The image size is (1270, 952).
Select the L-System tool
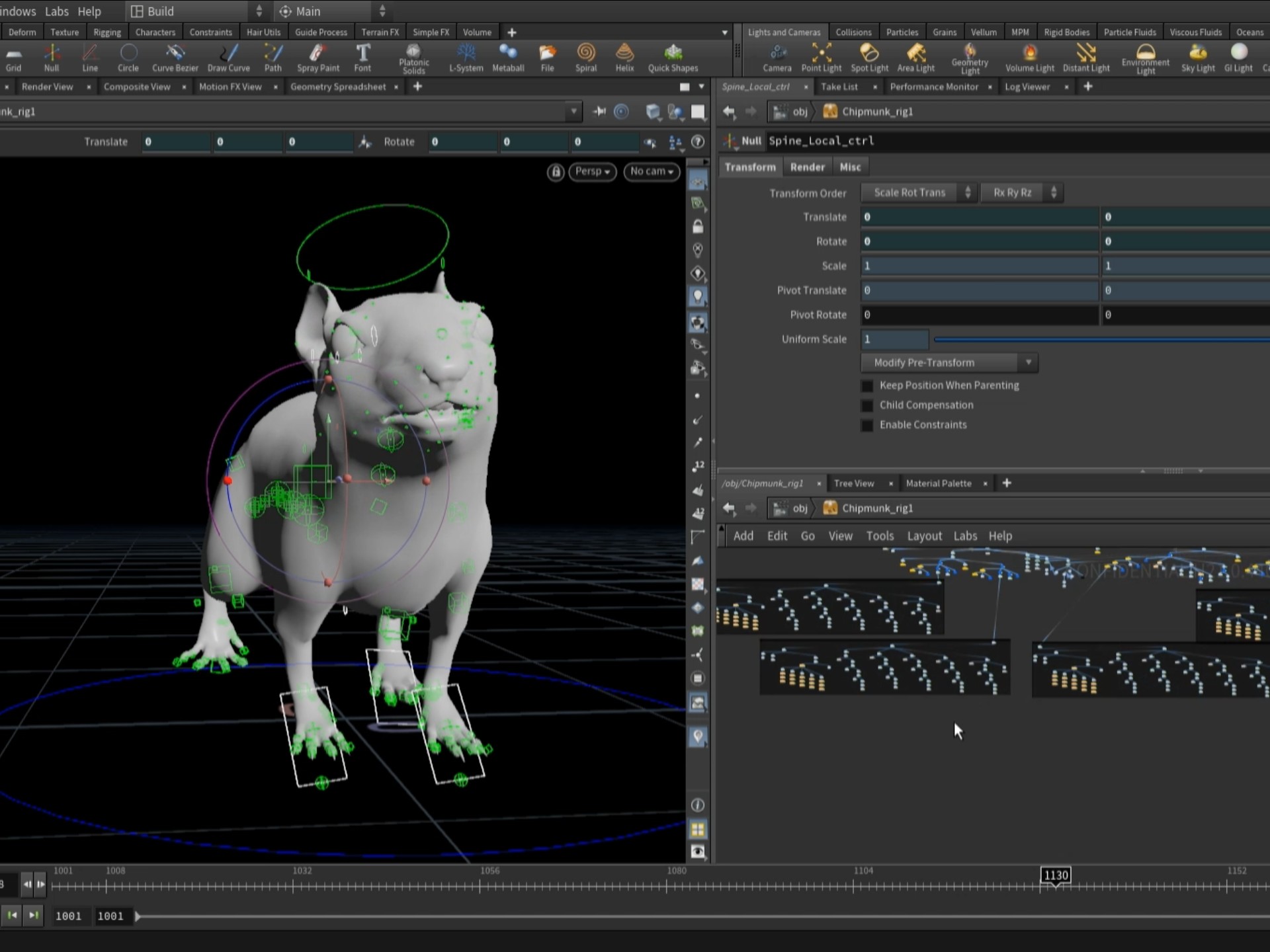click(x=466, y=58)
